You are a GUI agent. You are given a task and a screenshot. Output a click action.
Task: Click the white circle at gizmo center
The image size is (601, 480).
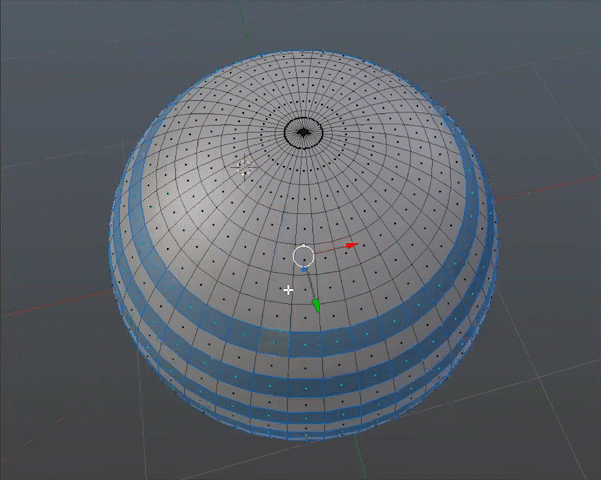click(304, 256)
